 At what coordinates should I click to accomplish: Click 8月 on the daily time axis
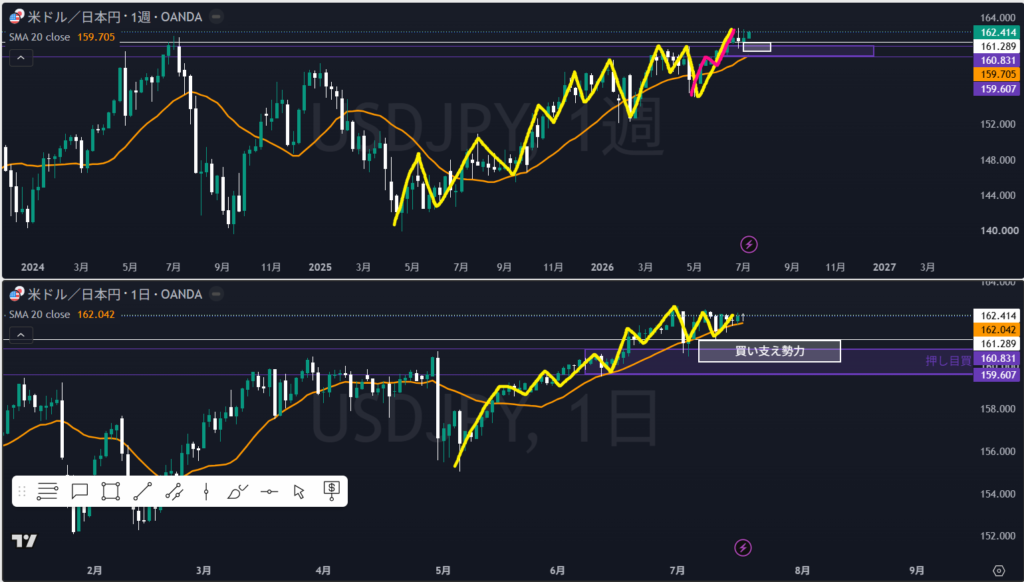pos(802,570)
